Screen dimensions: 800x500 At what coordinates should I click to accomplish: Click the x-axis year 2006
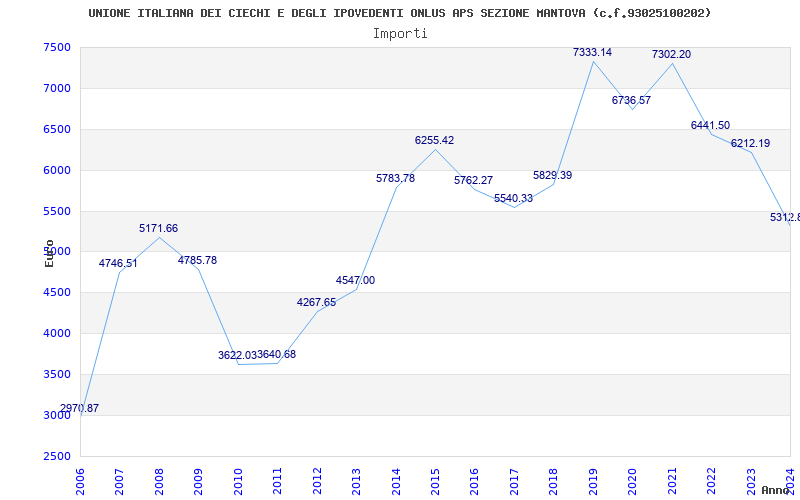point(80,482)
